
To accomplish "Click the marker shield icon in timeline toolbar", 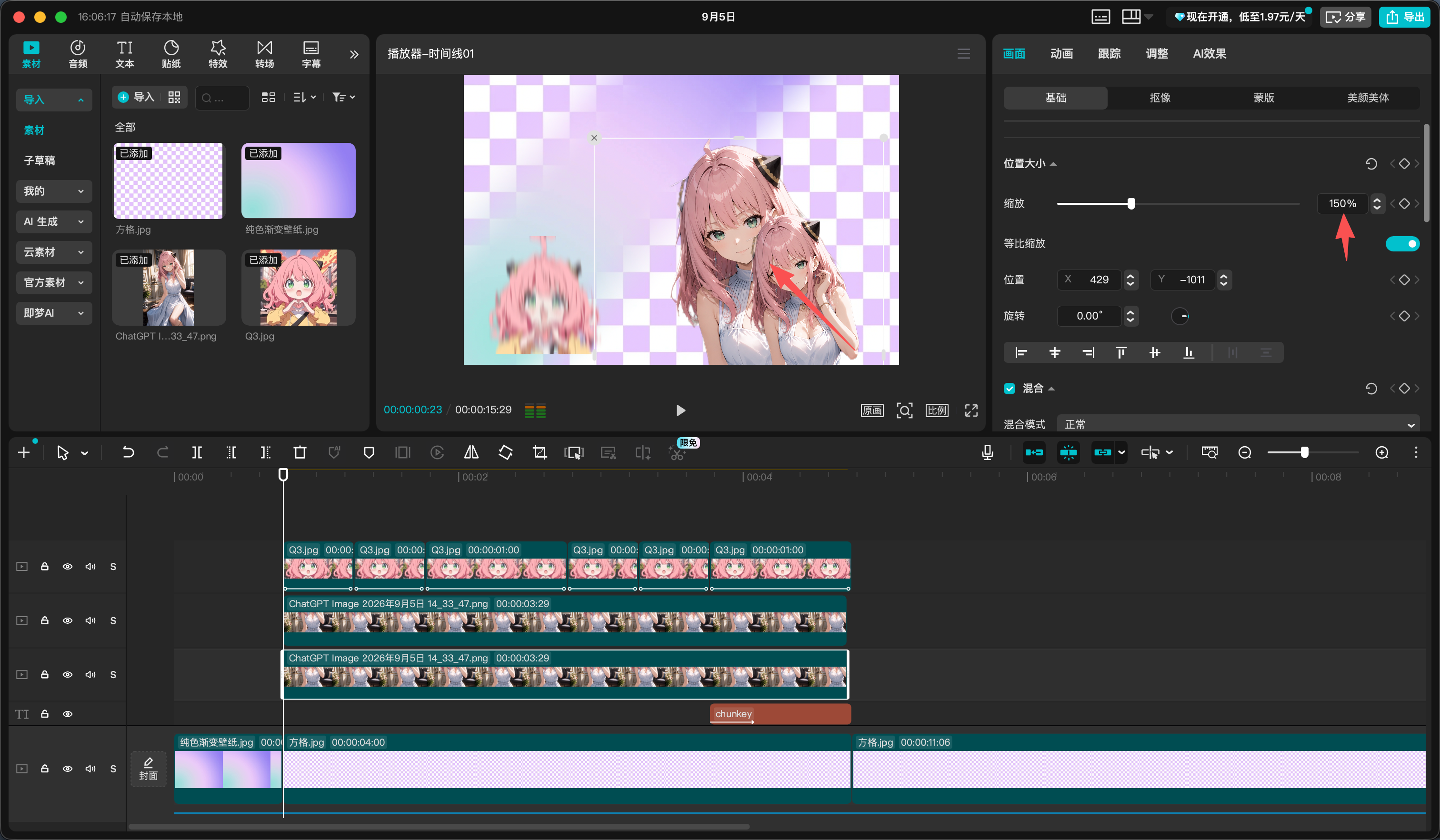I will point(369,452).
